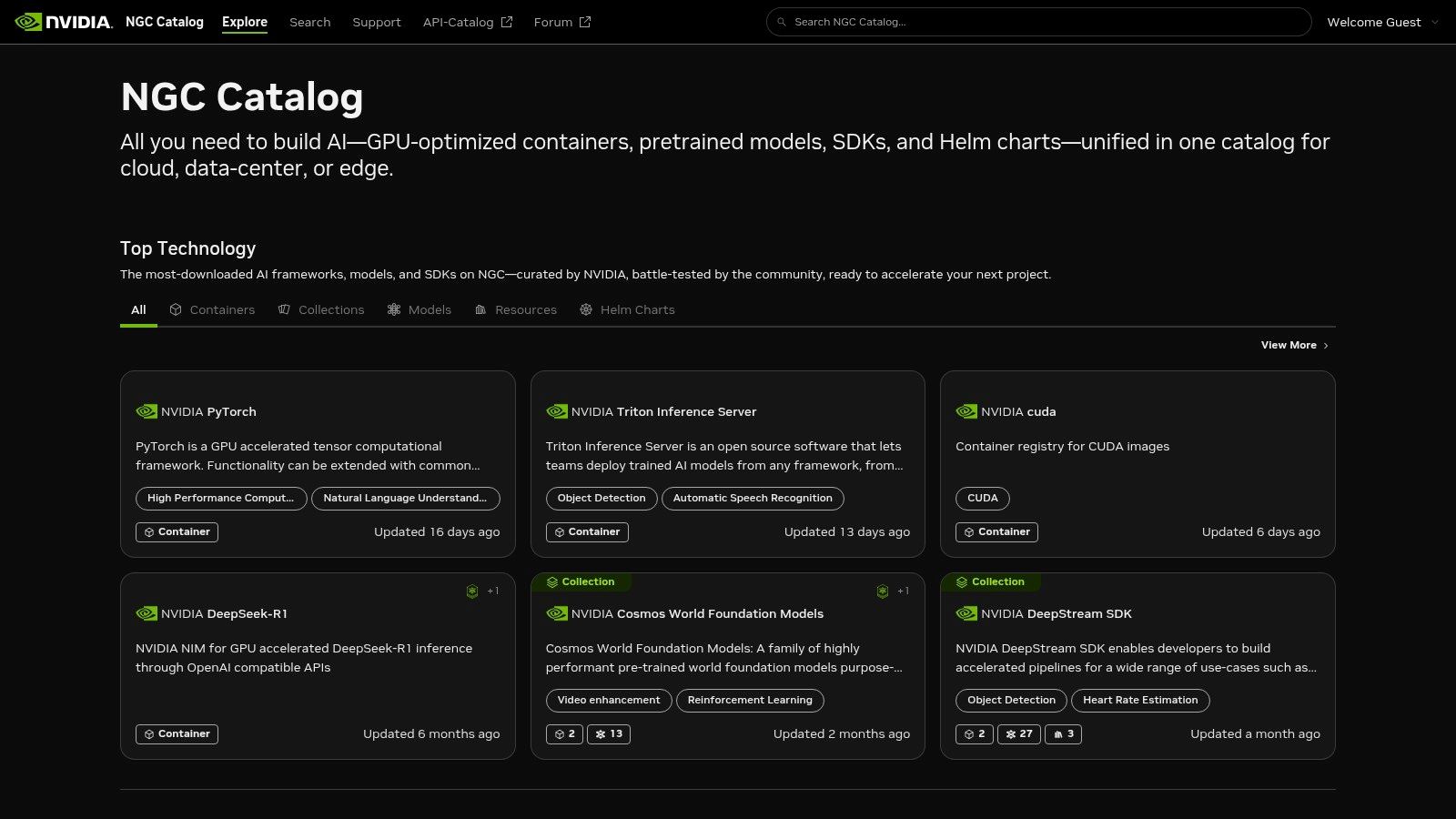Open the Explore menu item
This screenshot has width=1456, height=819.
[x=245, y=22]
